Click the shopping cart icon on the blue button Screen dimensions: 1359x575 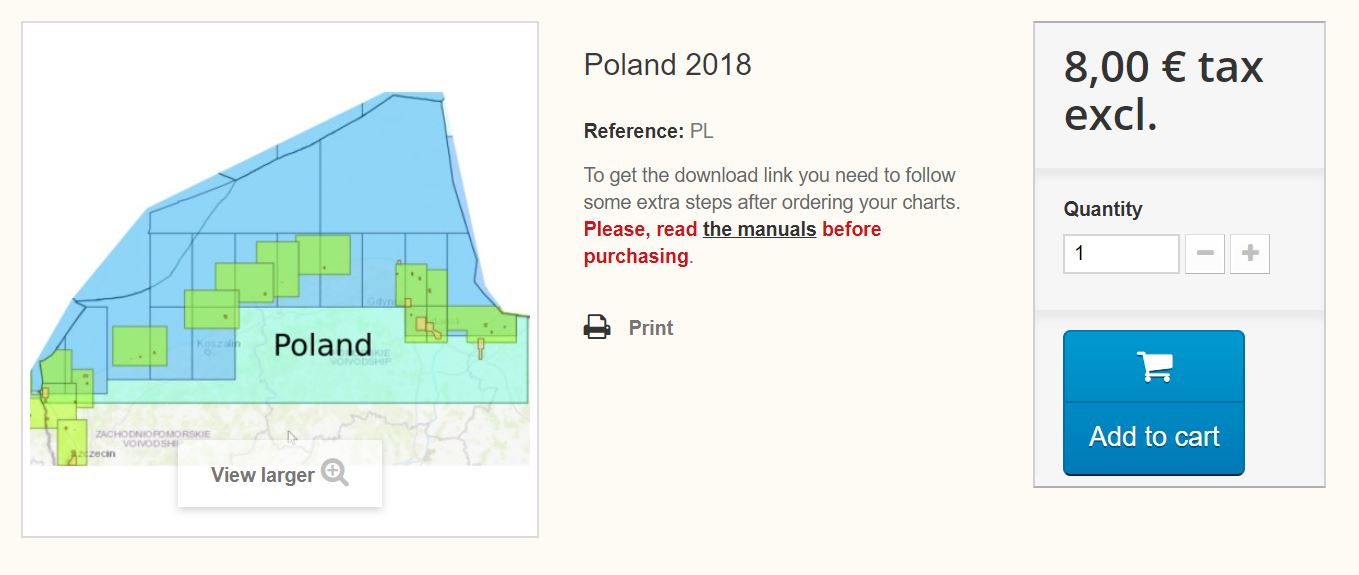pos(1154,366)
